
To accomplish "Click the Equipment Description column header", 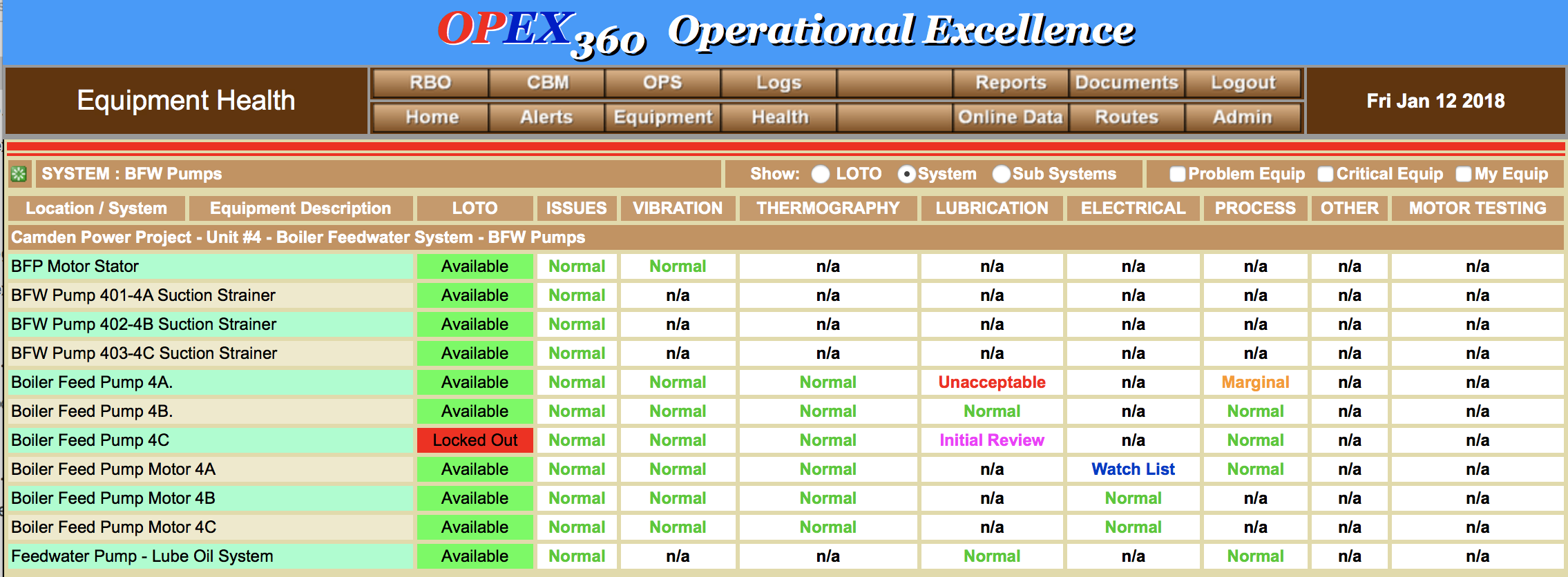I will tap(300, 208).
